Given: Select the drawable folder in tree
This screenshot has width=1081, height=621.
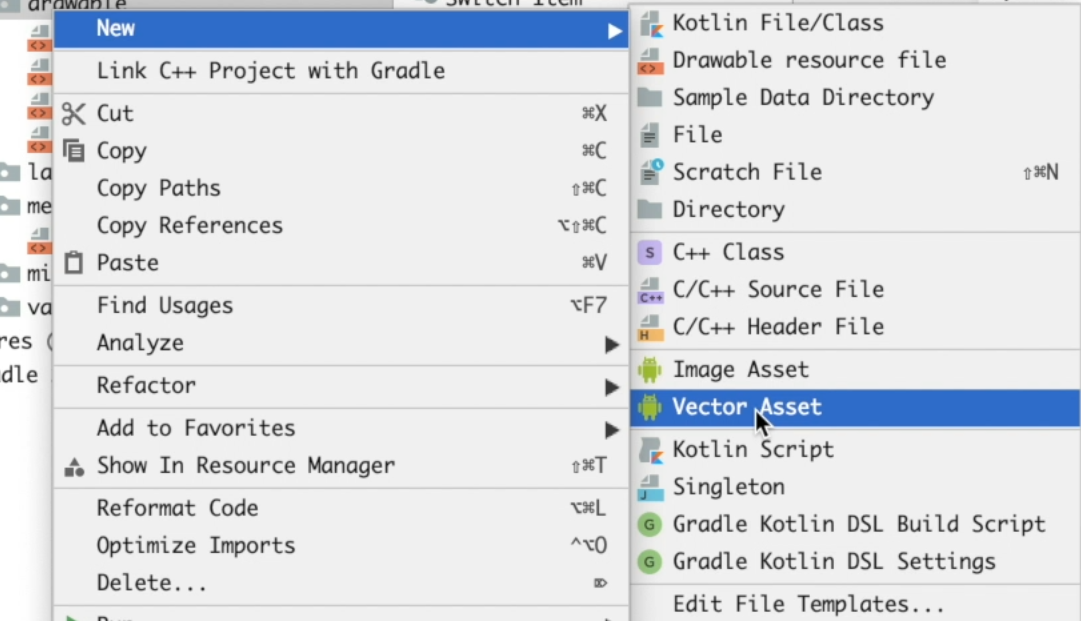Looking at the screenshot, I should pos(76,6).
